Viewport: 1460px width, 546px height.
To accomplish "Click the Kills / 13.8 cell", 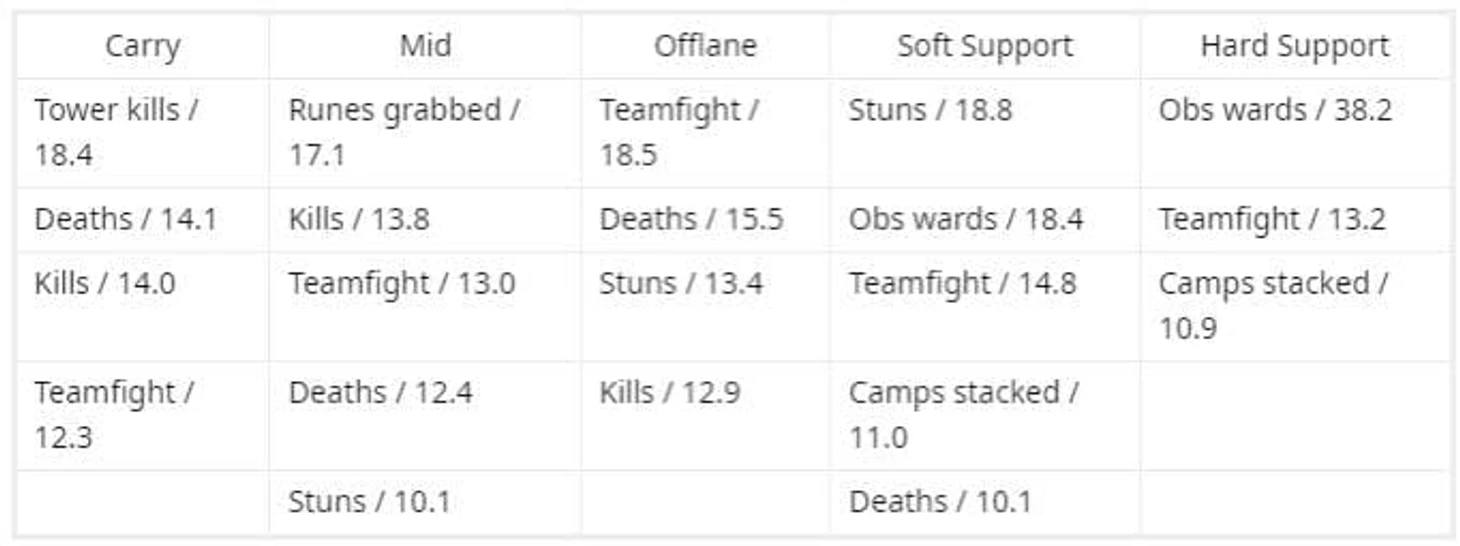I will 359,220.
